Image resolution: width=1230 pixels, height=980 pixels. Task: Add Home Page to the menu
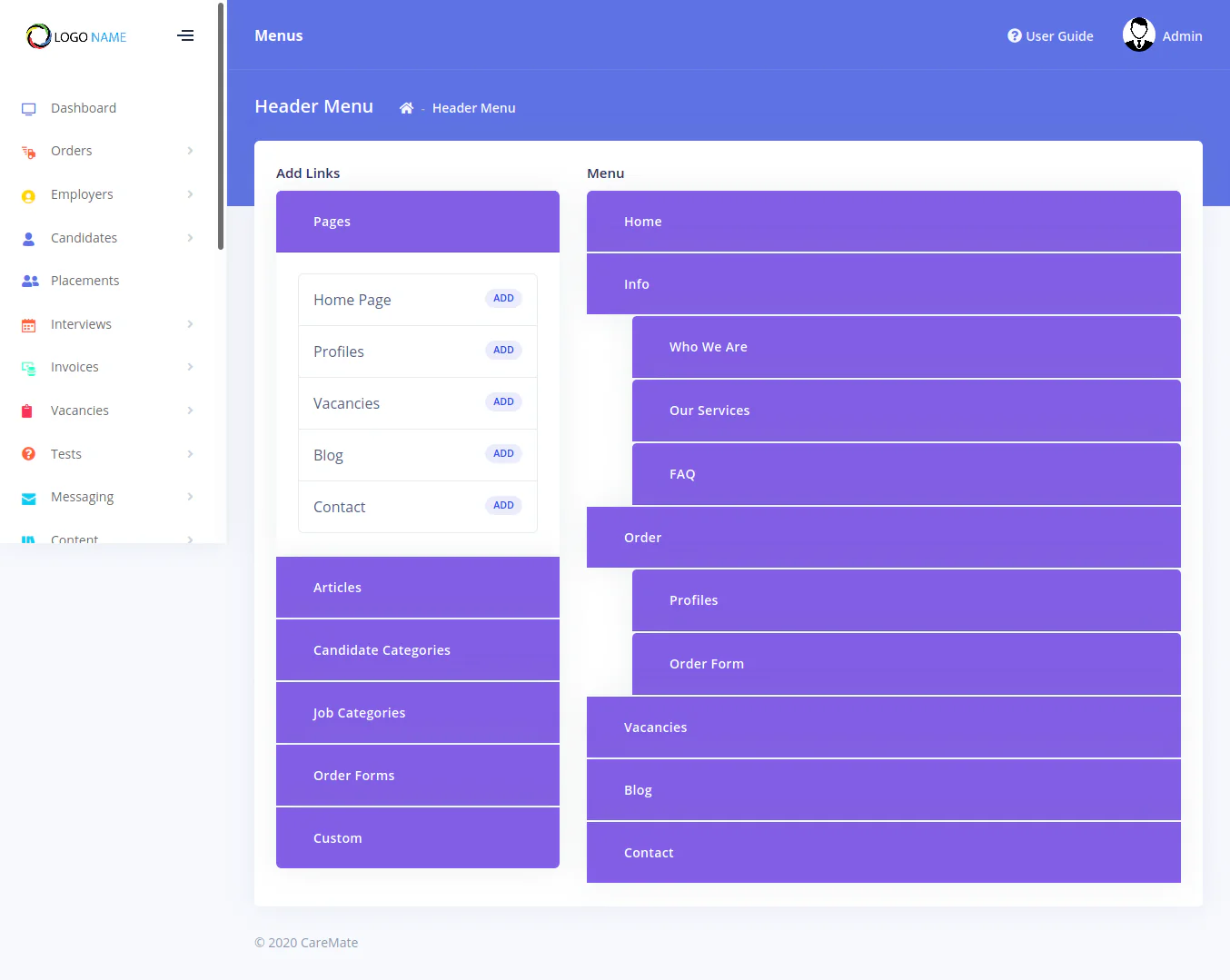pos(503,299)
